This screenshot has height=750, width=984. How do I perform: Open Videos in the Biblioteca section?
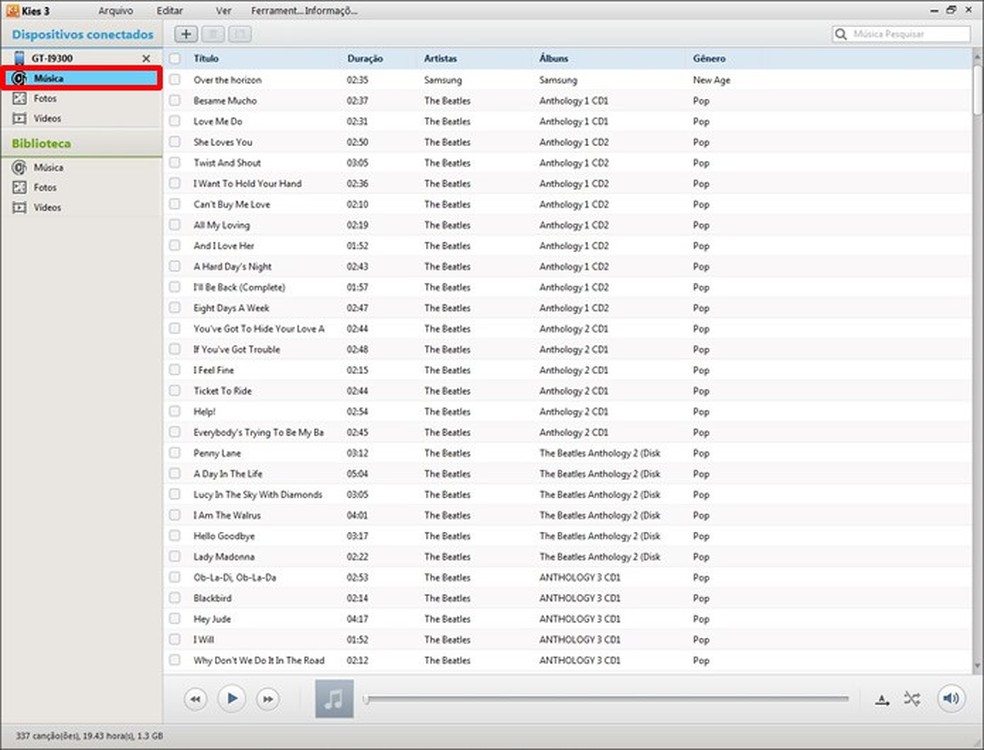47,208
